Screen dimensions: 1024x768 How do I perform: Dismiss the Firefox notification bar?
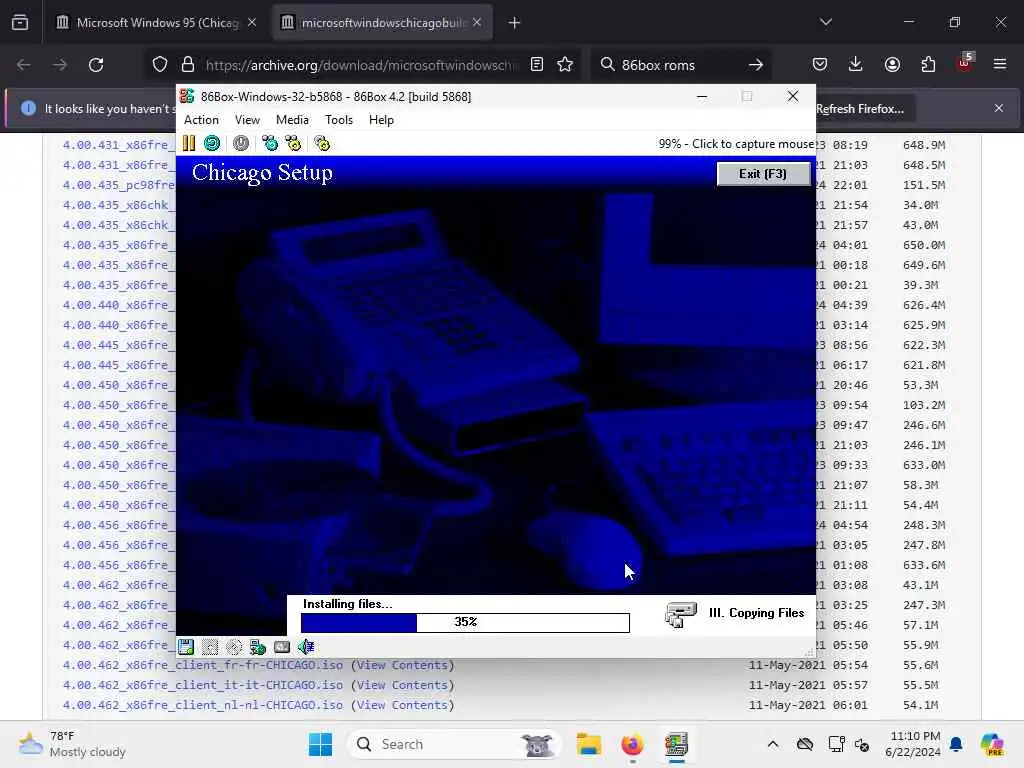tap(999, 108)
